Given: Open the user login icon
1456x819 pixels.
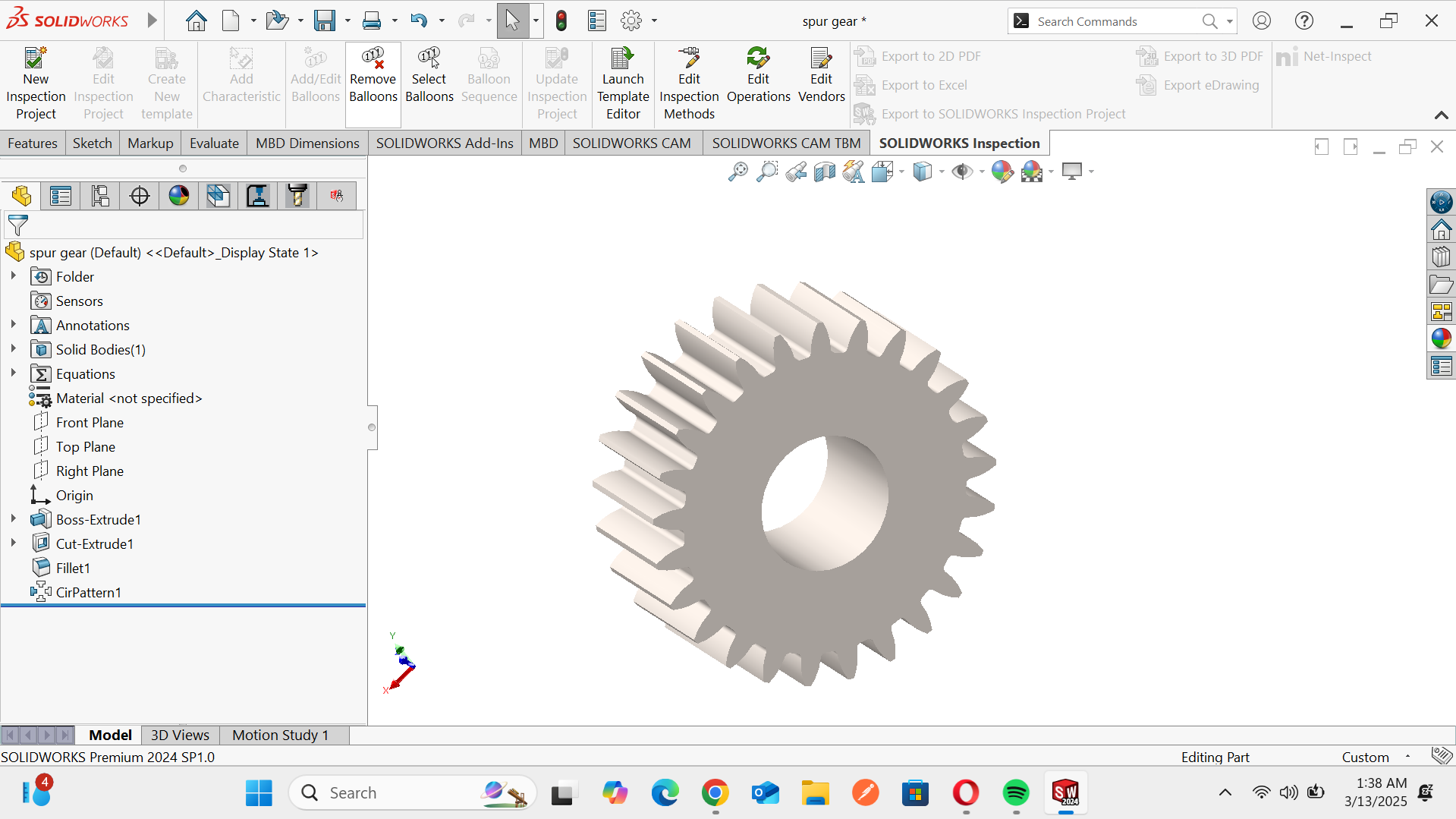Looking at the screenshot, I should pos(1261,20).
